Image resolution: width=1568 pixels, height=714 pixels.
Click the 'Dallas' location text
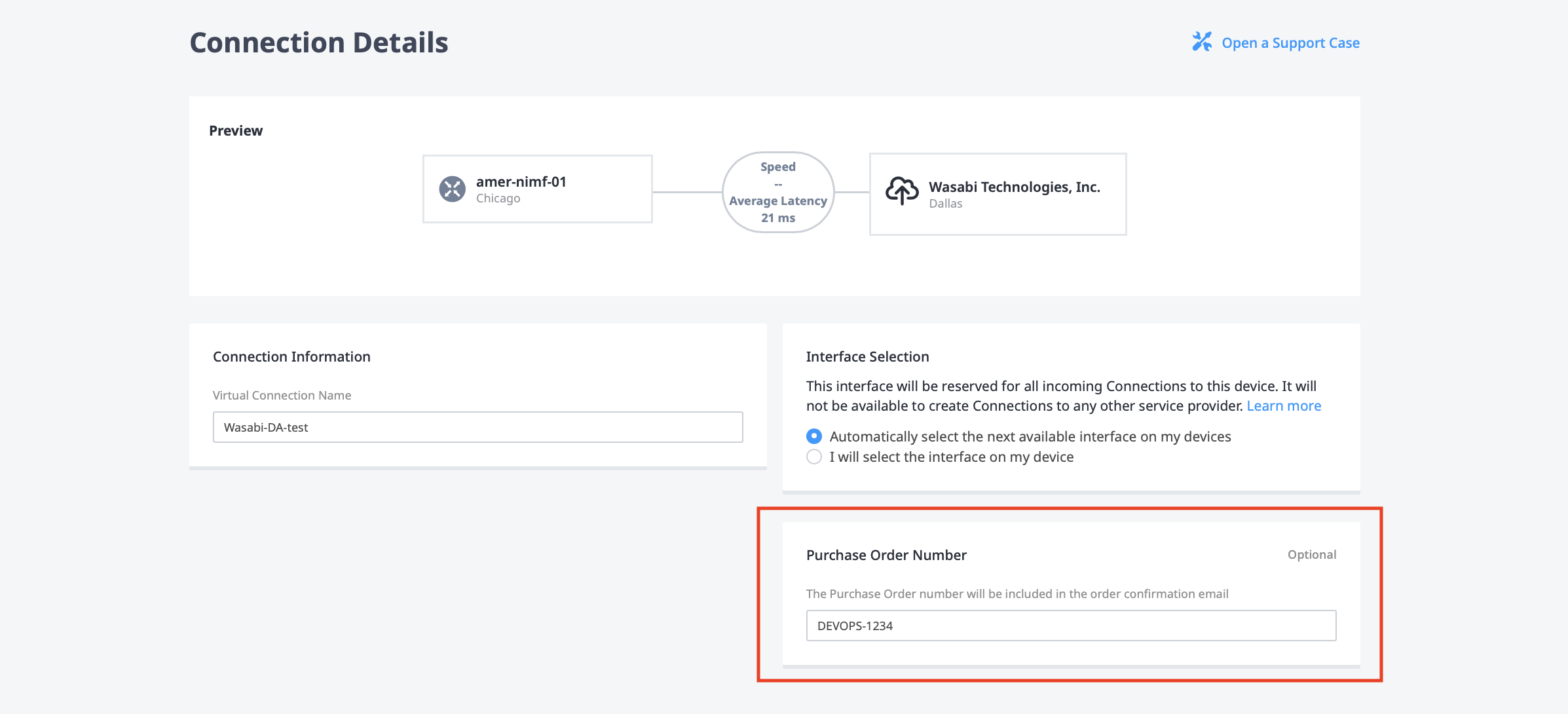[945, 204]
